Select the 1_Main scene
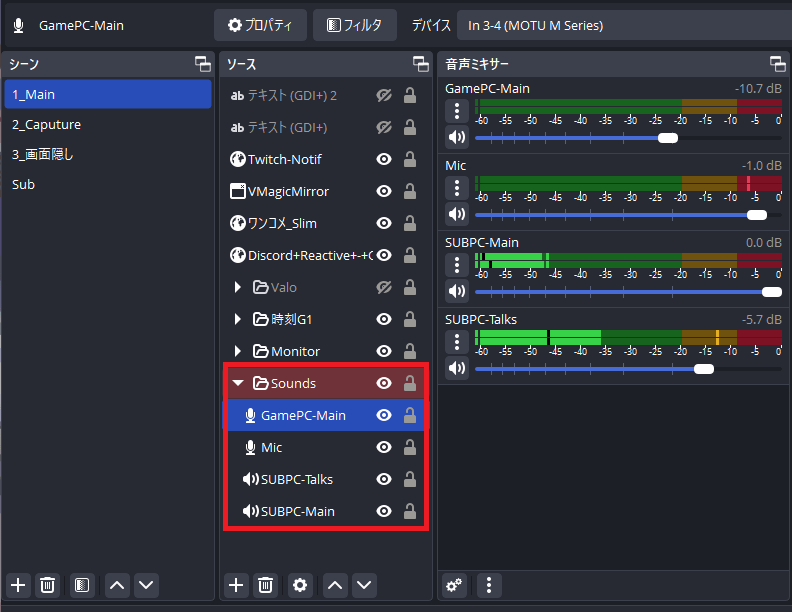 point(108,94)
